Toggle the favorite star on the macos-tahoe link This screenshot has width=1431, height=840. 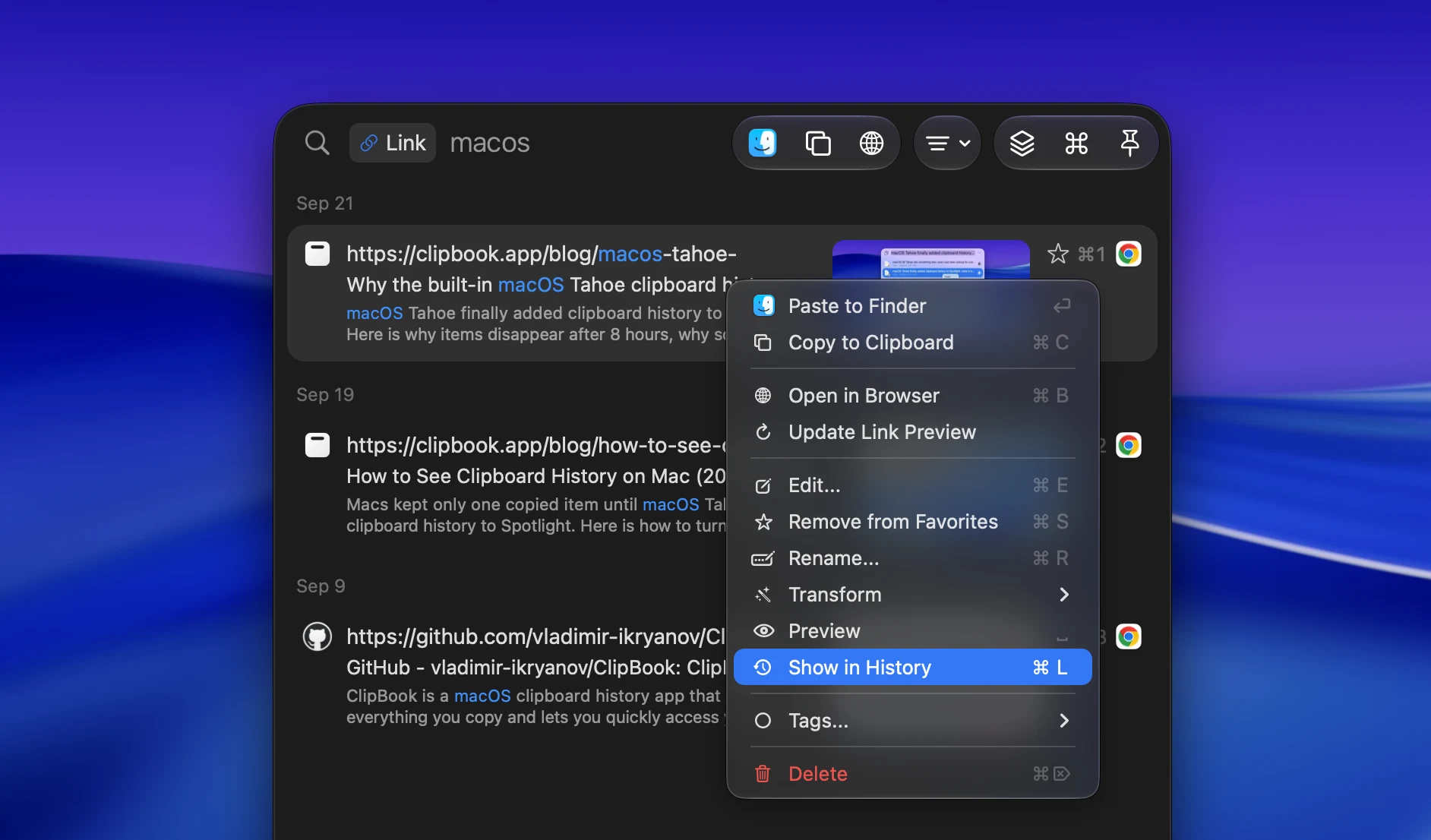1057,254
